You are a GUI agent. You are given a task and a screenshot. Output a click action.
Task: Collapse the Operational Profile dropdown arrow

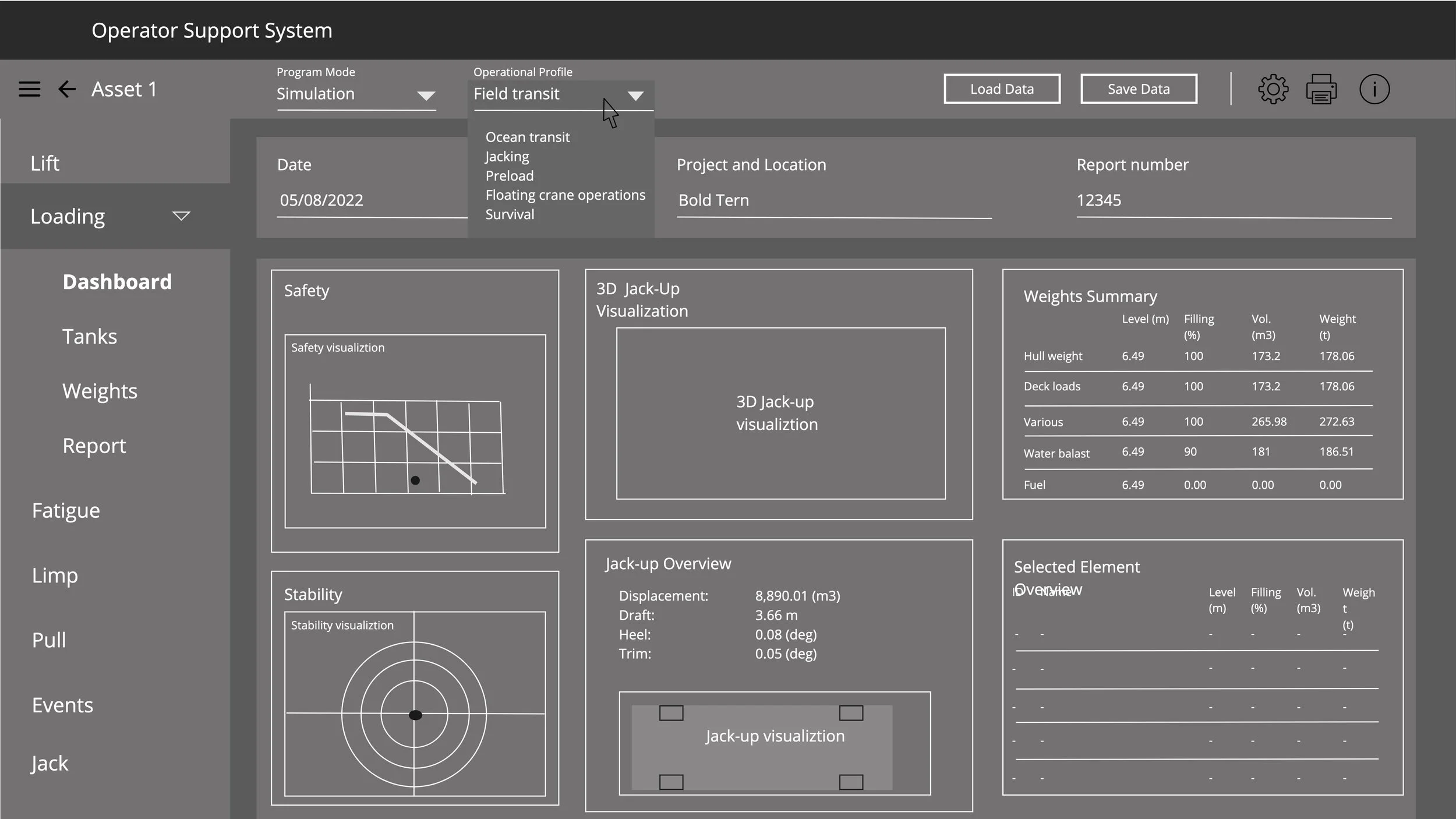[x=635, y=96]
